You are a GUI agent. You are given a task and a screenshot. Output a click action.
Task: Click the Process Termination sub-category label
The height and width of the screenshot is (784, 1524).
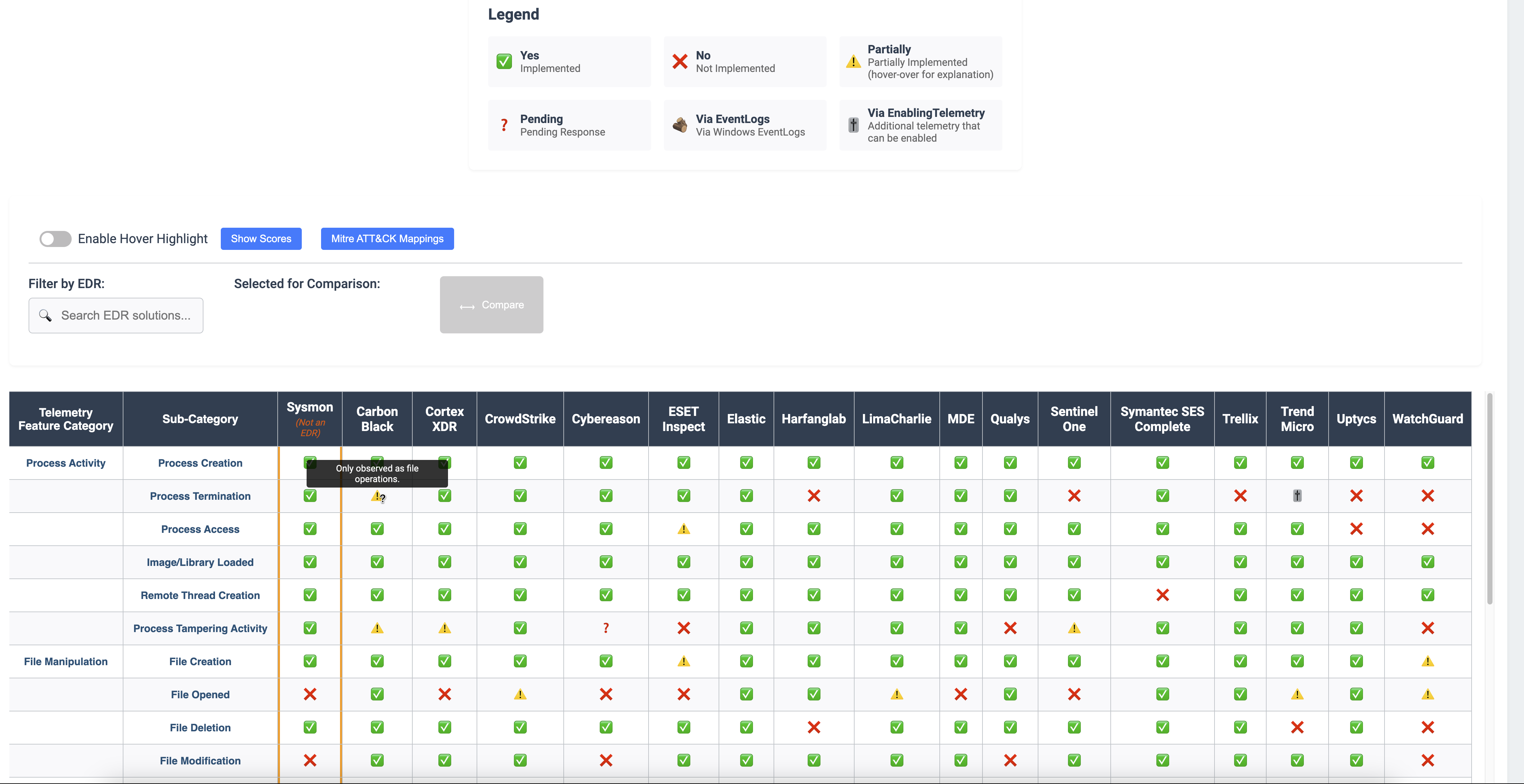[x=200, y=496]
